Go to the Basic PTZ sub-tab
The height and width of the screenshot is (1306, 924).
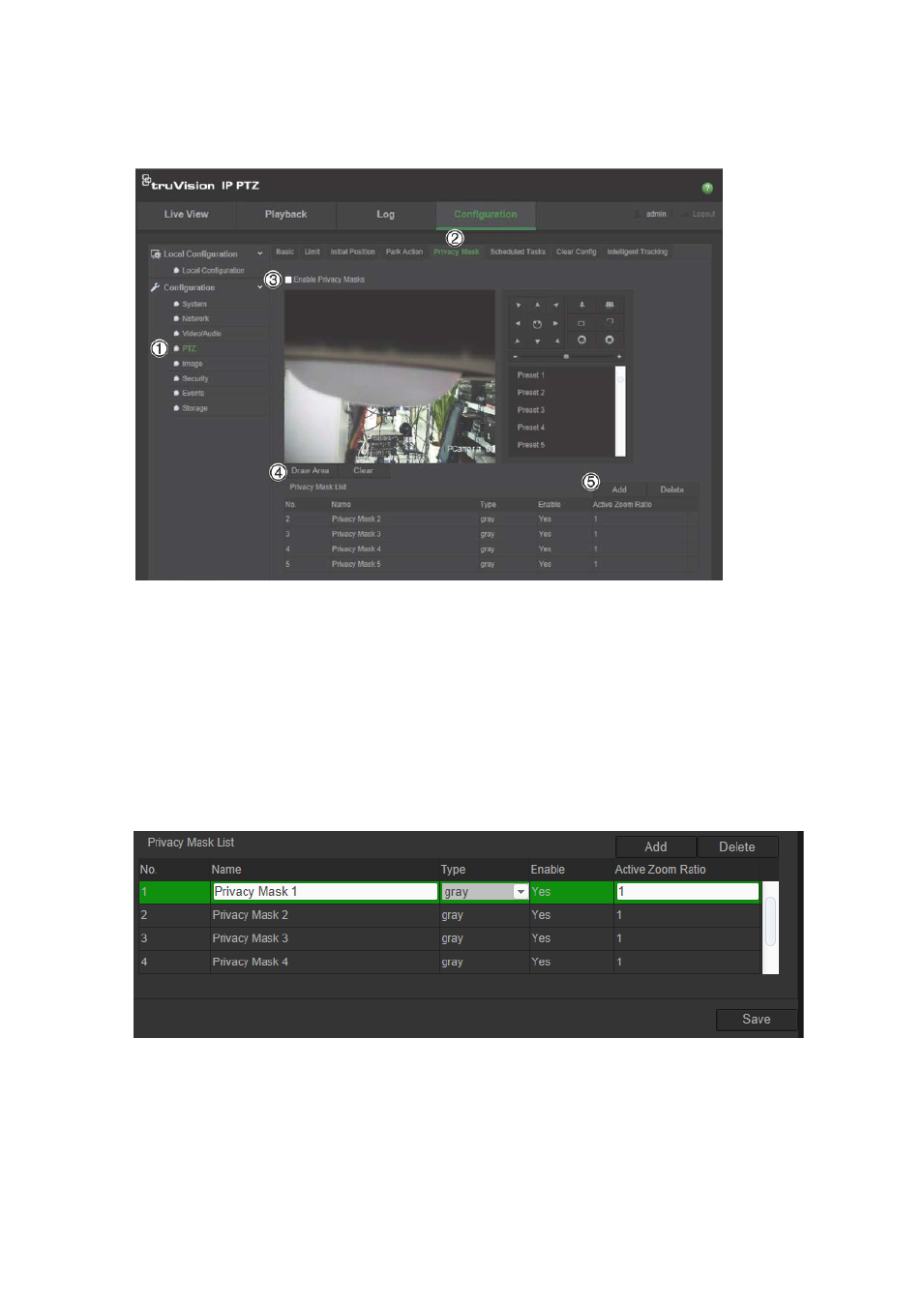pyautogui.click(x=285, y=252)
